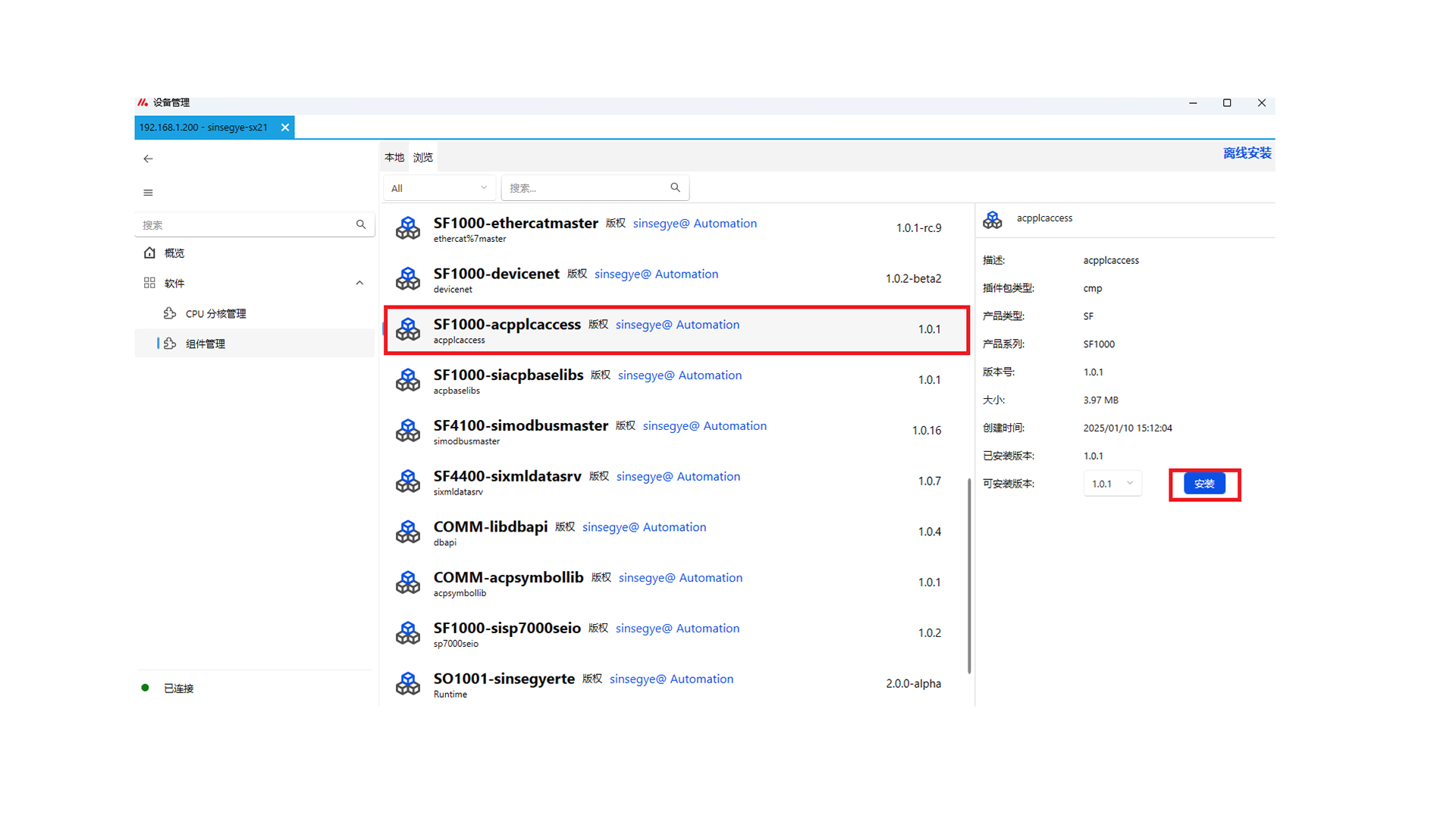The width and height of the screenshot is (1456, 819).
Task: Collapse the 软件 section chevron
Action: pyautogui.click(x=359, y=283)
